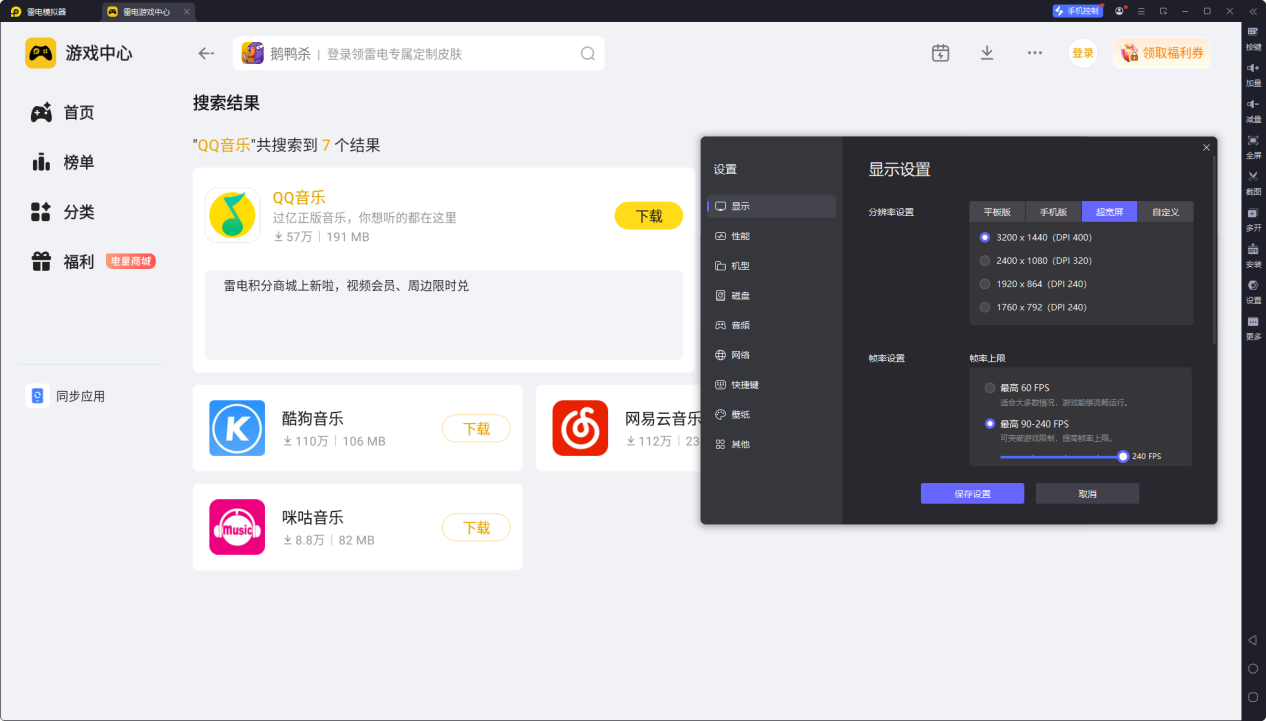The height and width of the screenshot is (721, 1266).
Task: Select the 2400 x 1080 resolution option
Action: coord(985,260)
